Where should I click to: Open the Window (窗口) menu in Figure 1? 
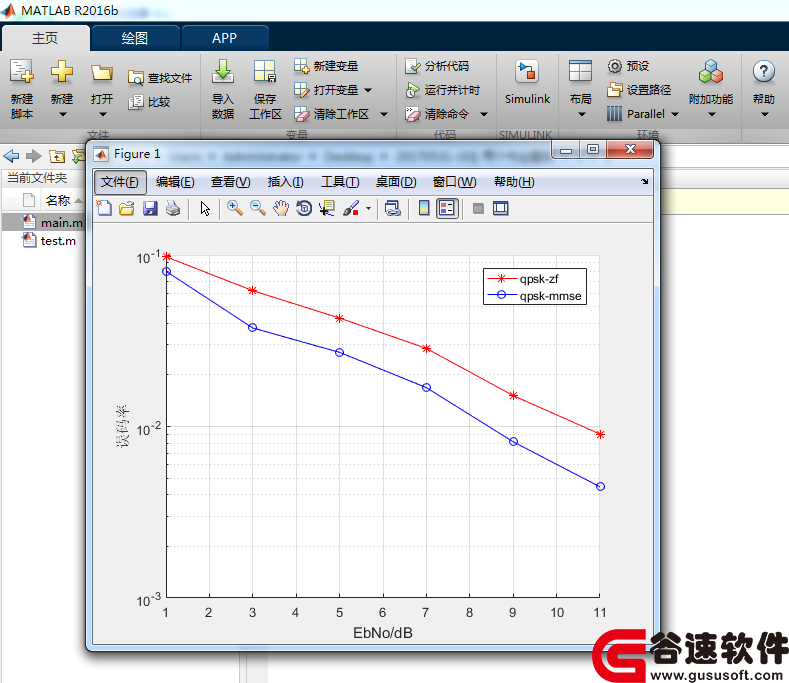tap(454, 182)
